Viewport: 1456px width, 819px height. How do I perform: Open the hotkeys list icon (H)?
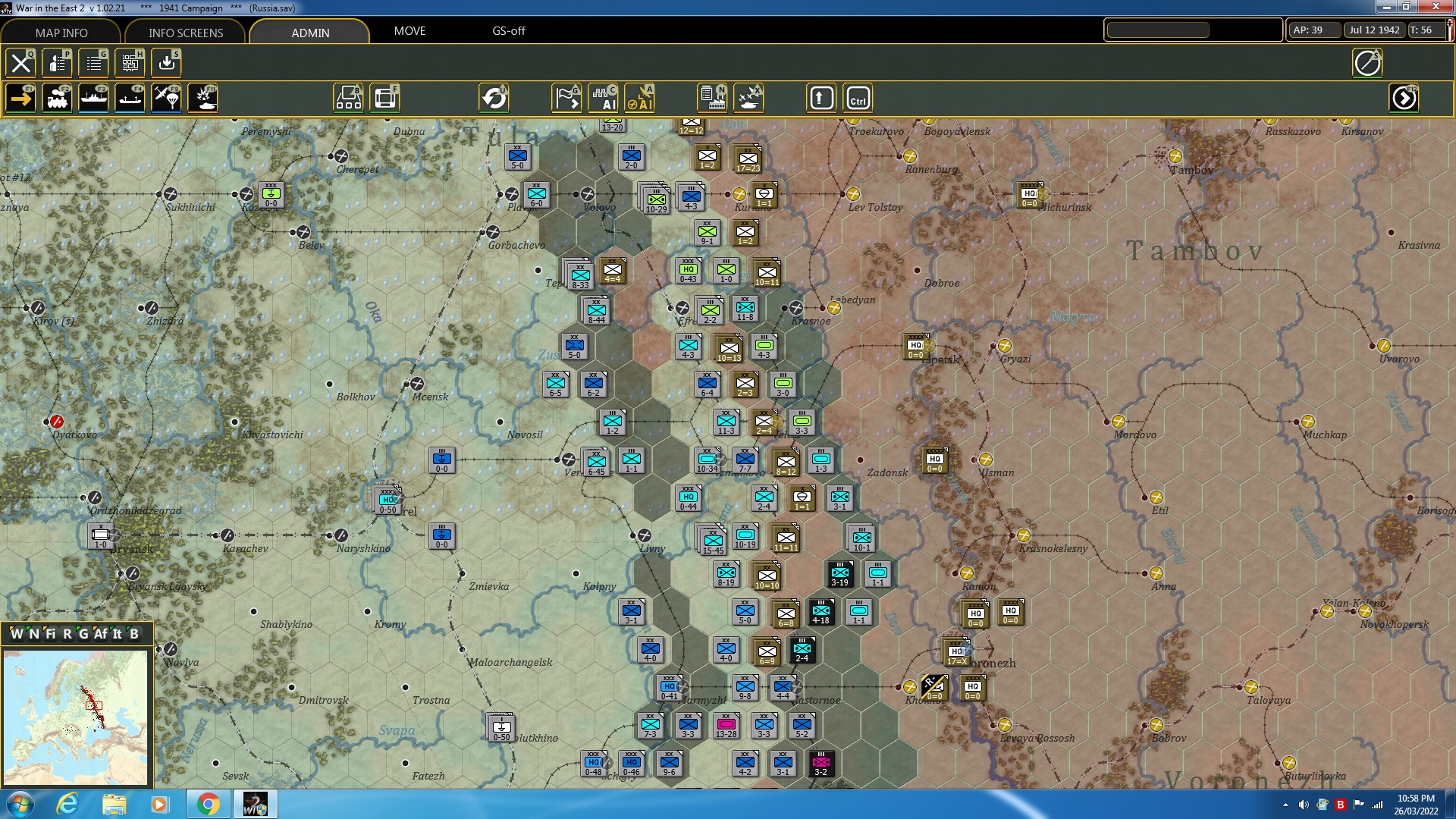[130, 63]
